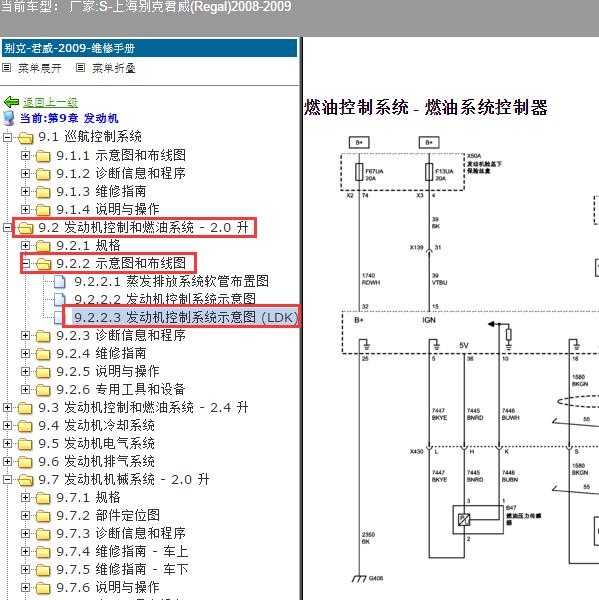Expand the 9.4 发动机冷却系统 node

(x=7, y=426)
